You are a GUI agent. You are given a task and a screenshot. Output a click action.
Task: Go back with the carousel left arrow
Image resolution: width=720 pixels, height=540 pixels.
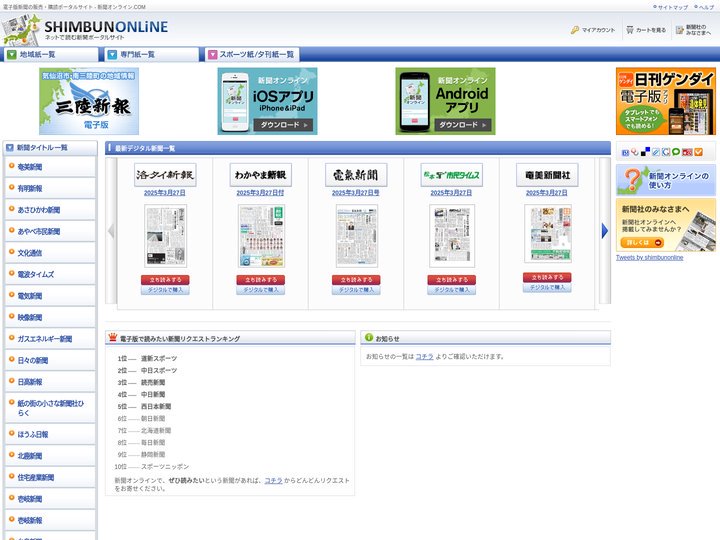coord(111,231)
